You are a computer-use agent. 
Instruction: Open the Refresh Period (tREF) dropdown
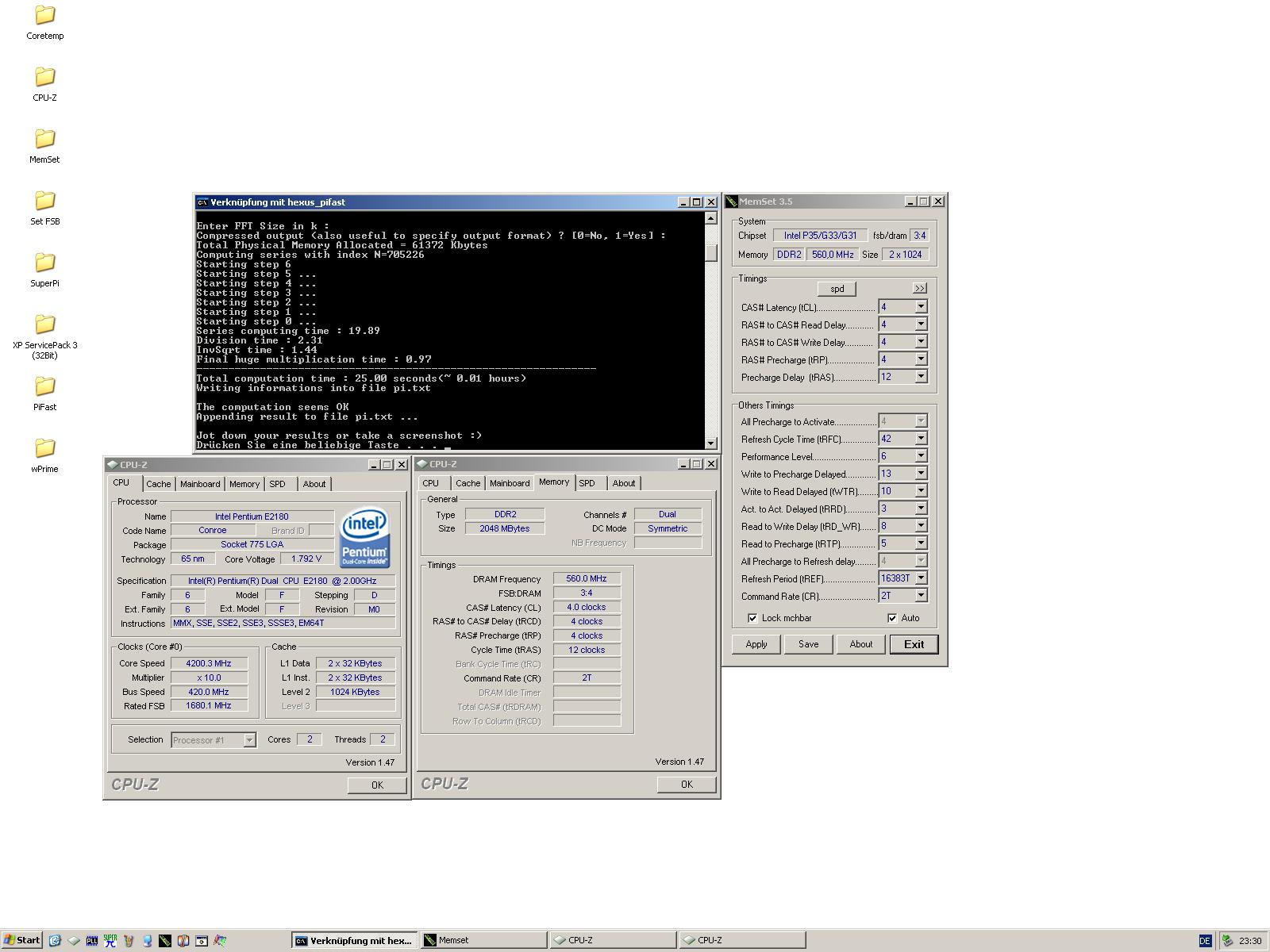click(921, 578)
